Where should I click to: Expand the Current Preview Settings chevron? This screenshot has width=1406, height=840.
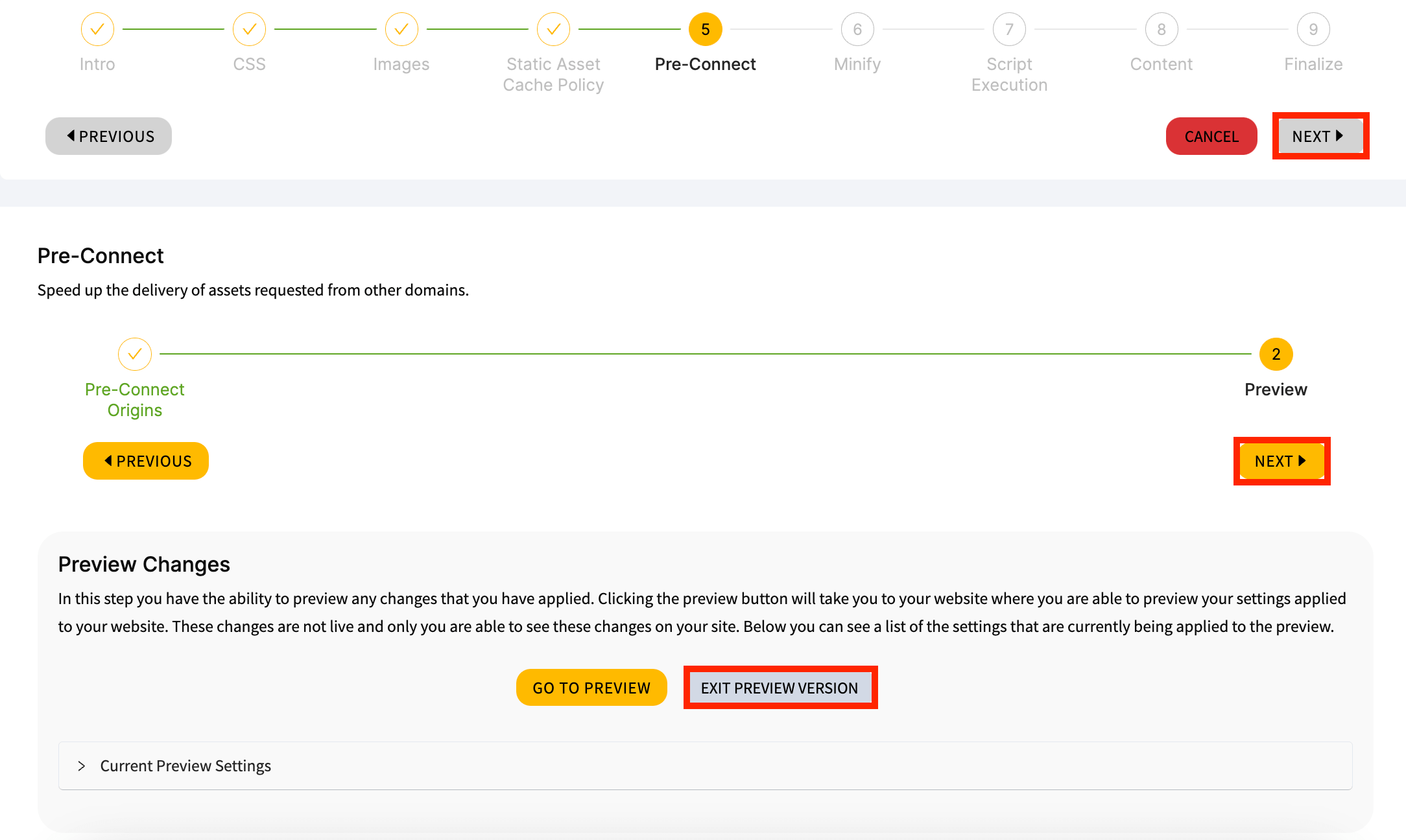pyautogui.click(x=82, y=766)
